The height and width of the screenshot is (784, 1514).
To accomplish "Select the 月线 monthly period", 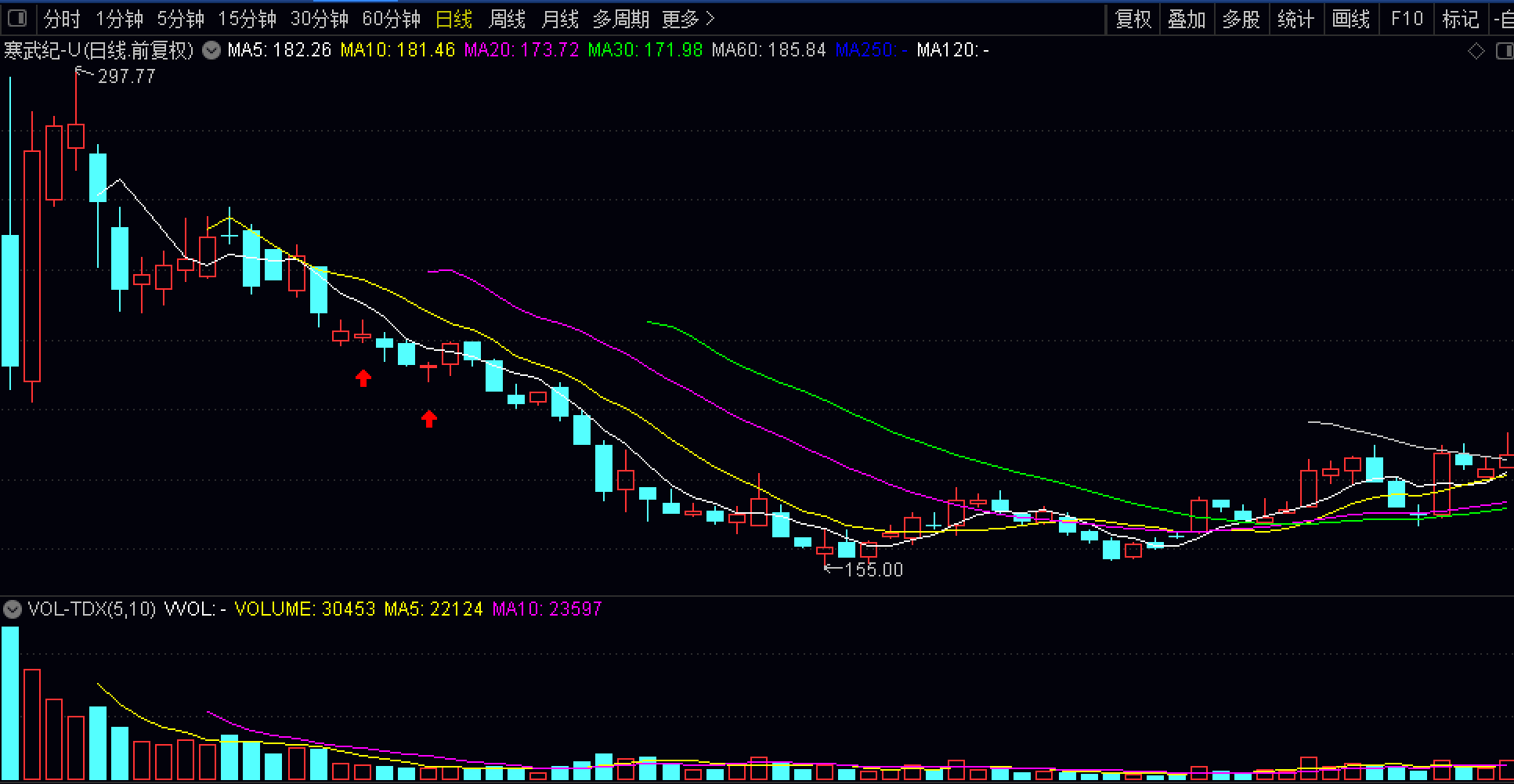I will pos(560,19).
